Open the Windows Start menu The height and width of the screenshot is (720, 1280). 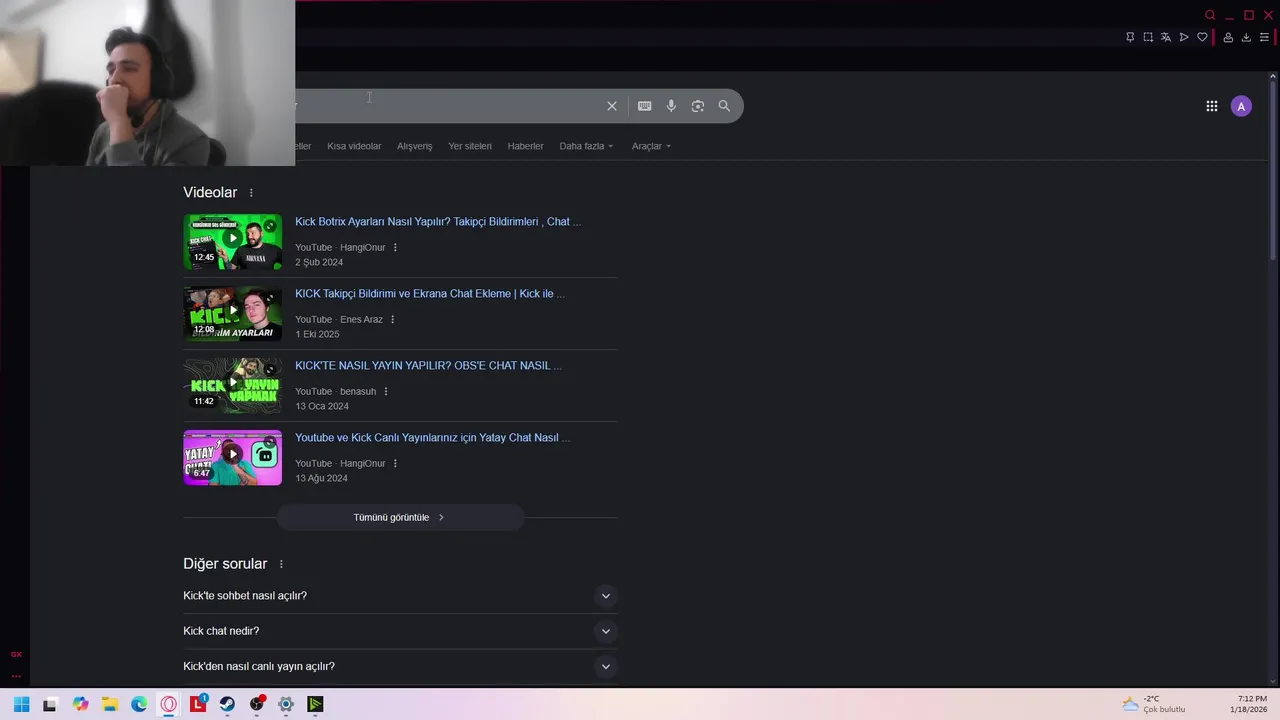21,704
